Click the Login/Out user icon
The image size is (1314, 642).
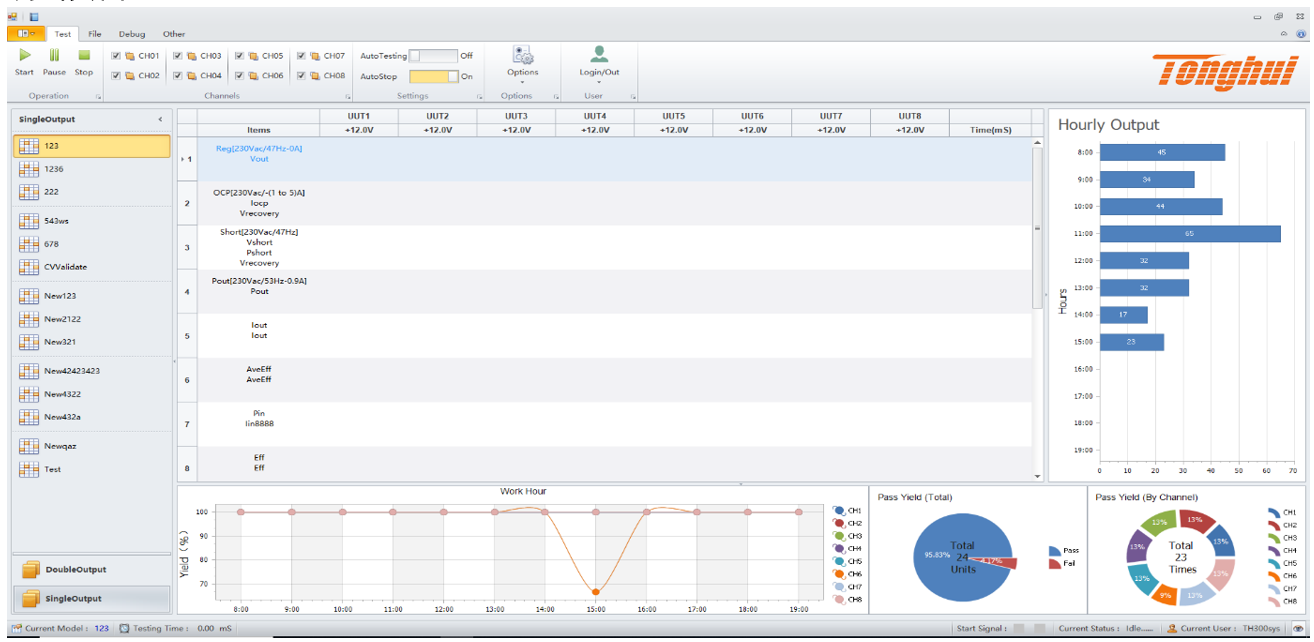pyautogui.click(x=599, y=55)
